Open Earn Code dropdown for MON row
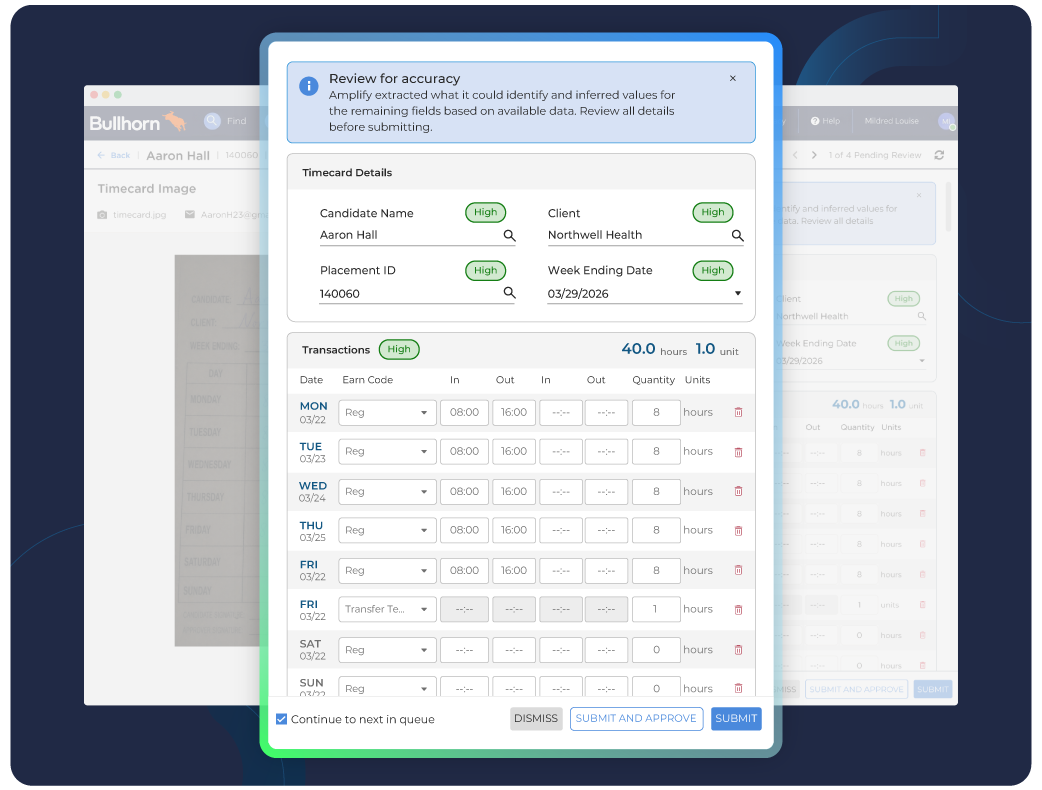 (387, 413)
